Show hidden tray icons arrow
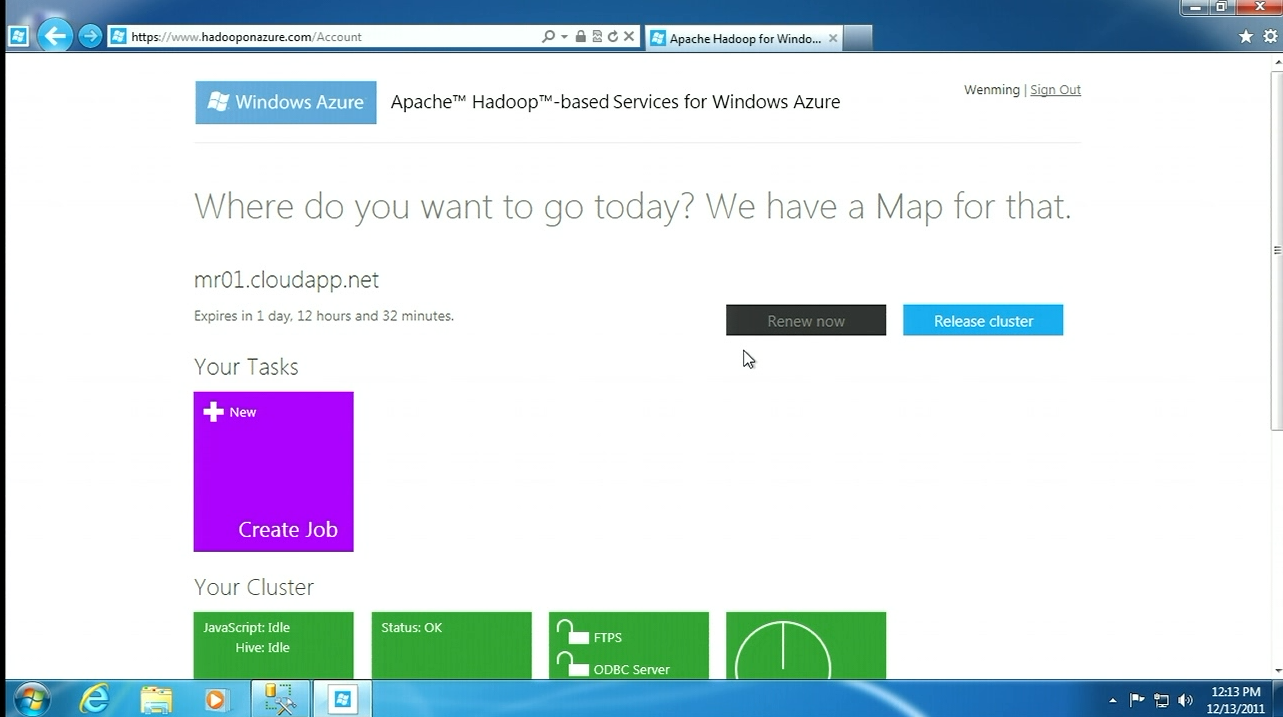The width and height of the screenshot is (1283, 717). coord(1113,700)
